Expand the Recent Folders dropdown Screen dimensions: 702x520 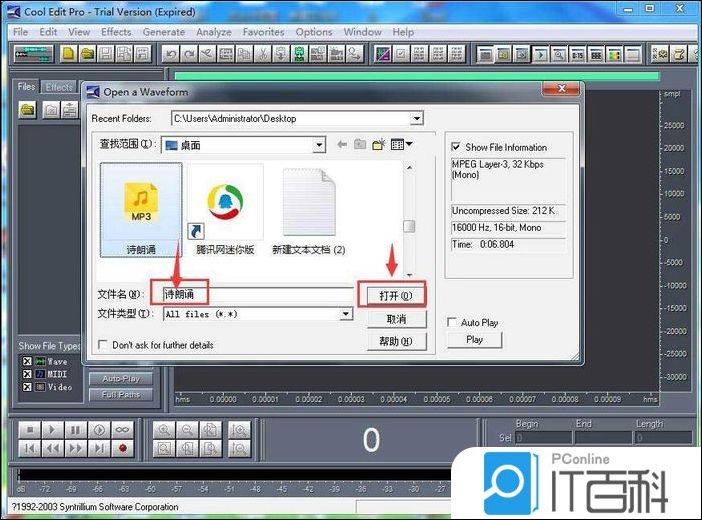coord(417,119)
